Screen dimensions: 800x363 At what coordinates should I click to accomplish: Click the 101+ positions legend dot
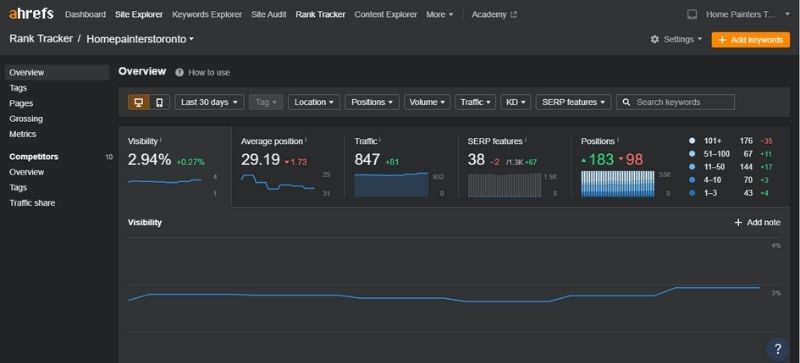(692, 140)
